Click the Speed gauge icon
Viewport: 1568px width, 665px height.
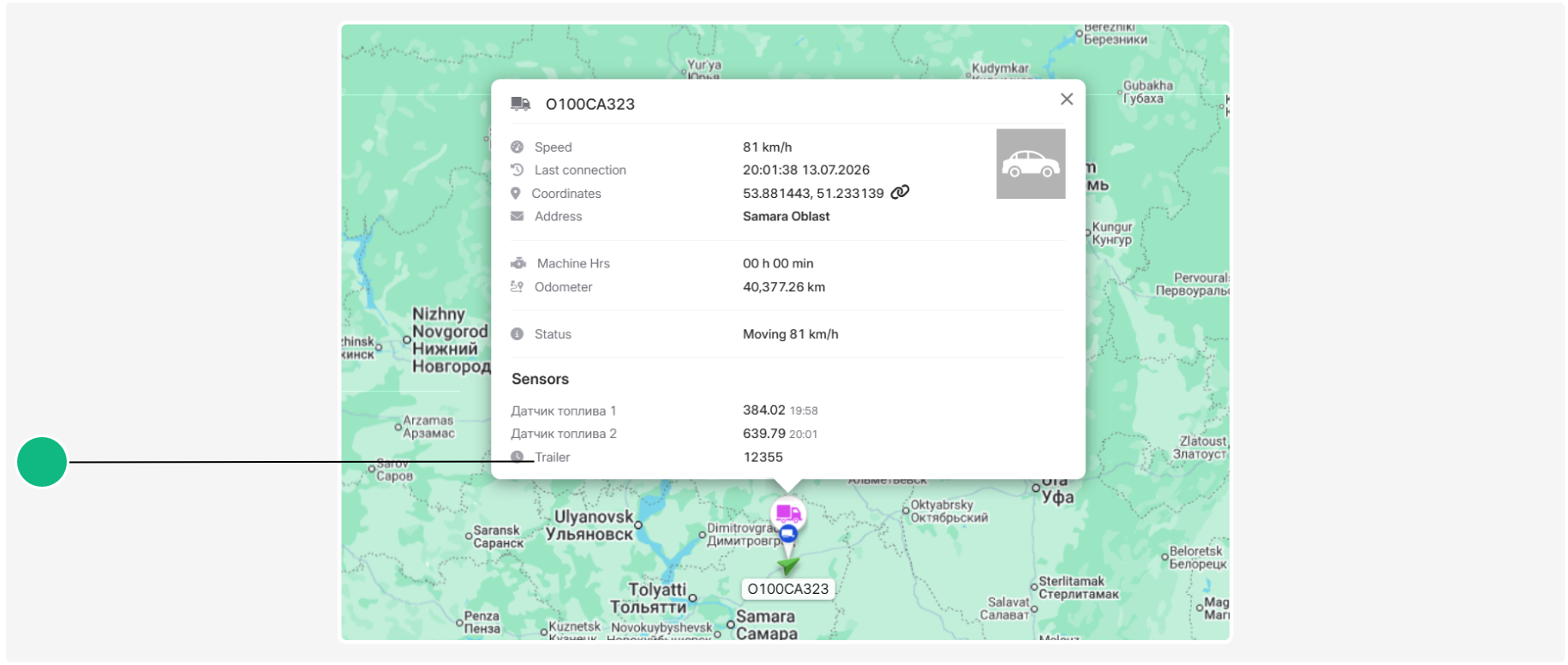[517, 147]
